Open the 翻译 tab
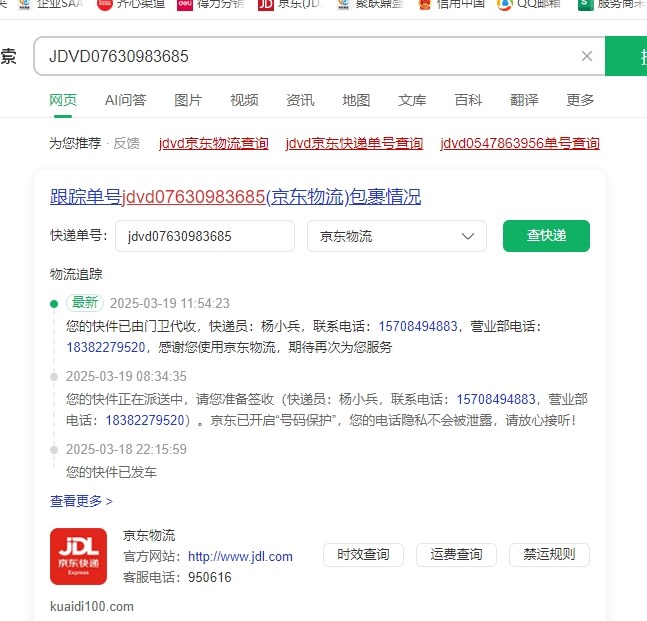Viewport: 647px width, 621px height. pos(524,100)
